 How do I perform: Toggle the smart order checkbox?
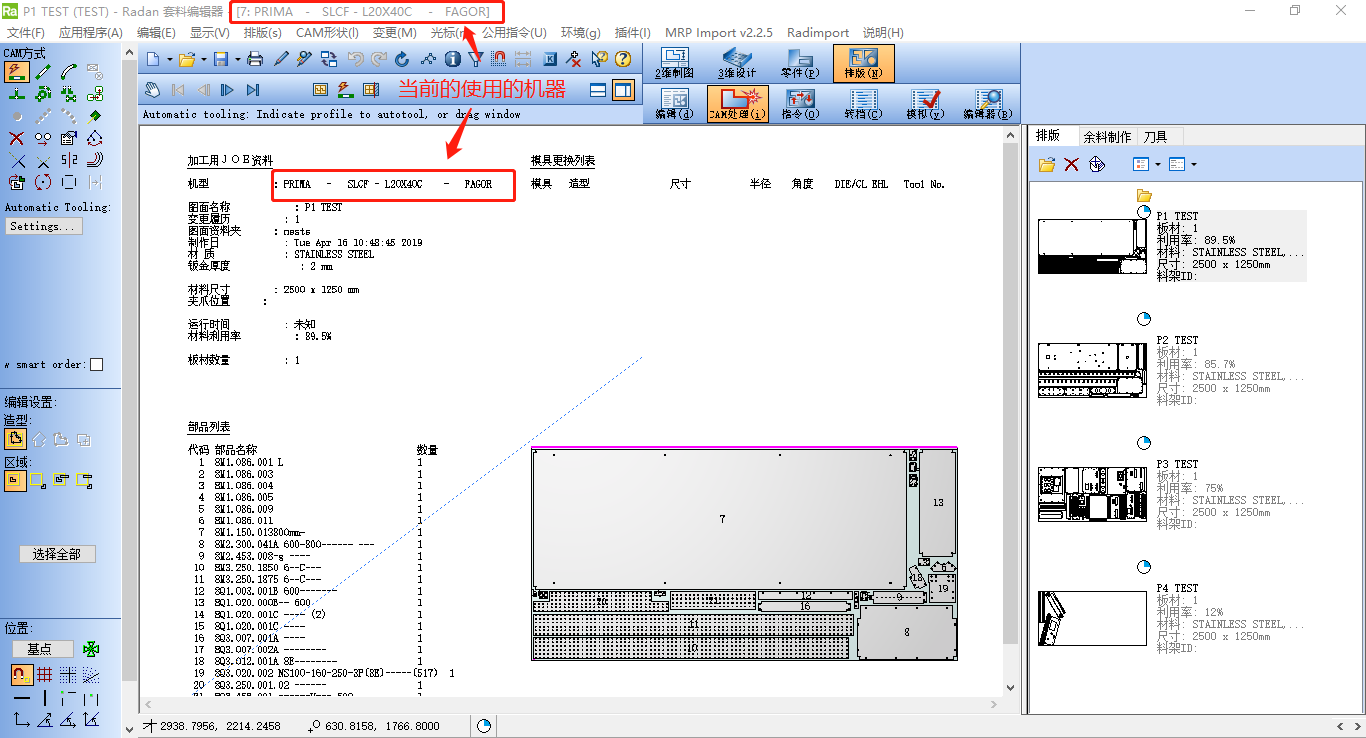click(x=96, y=365)
